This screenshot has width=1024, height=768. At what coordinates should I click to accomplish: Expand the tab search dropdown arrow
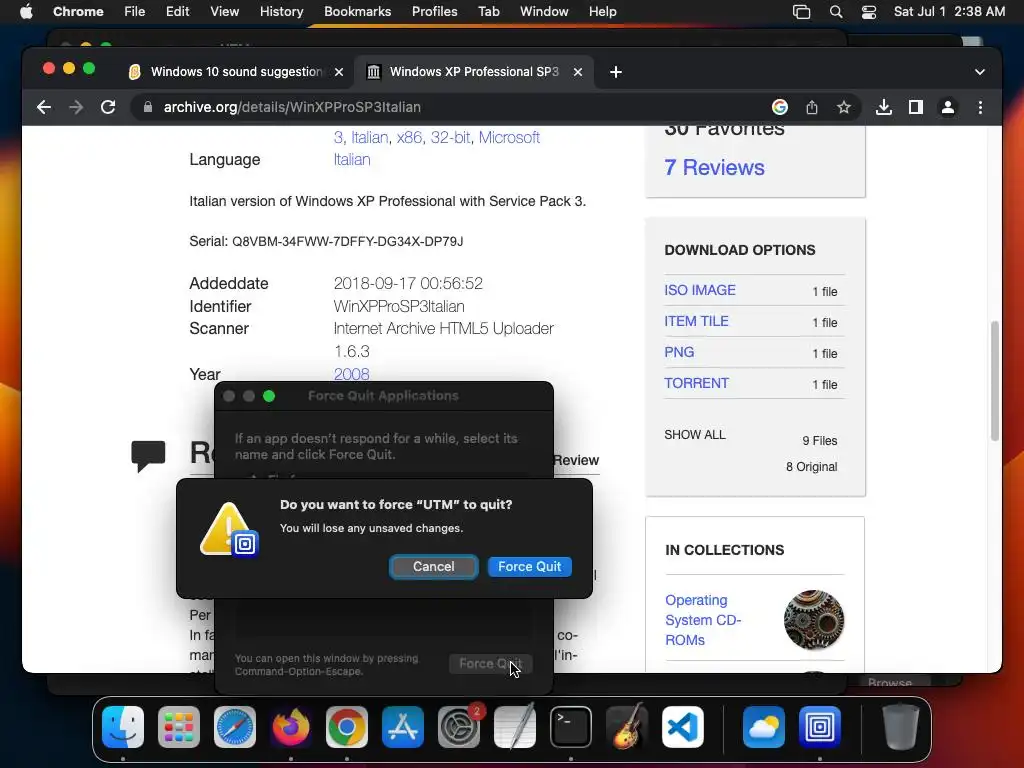[980, 72]
